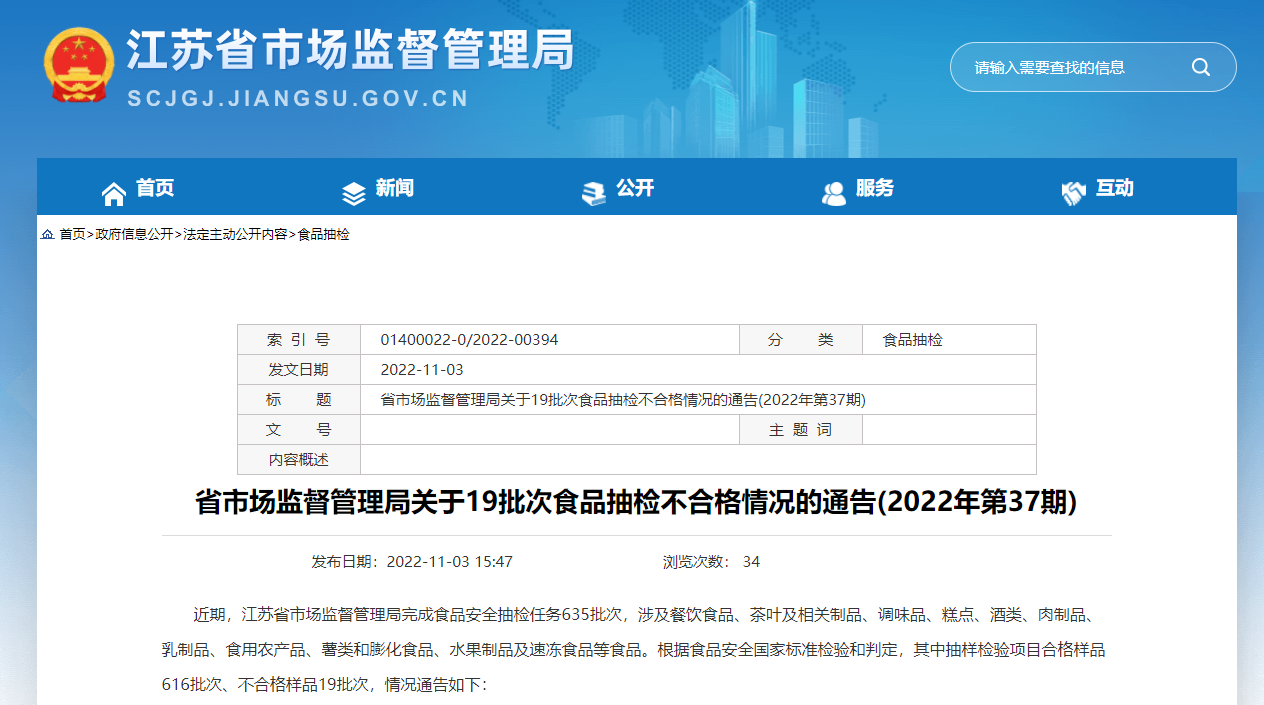1264x705 pixels.
Task: Click the paragraph line starting with 乳制品
Action: (634, 650)
